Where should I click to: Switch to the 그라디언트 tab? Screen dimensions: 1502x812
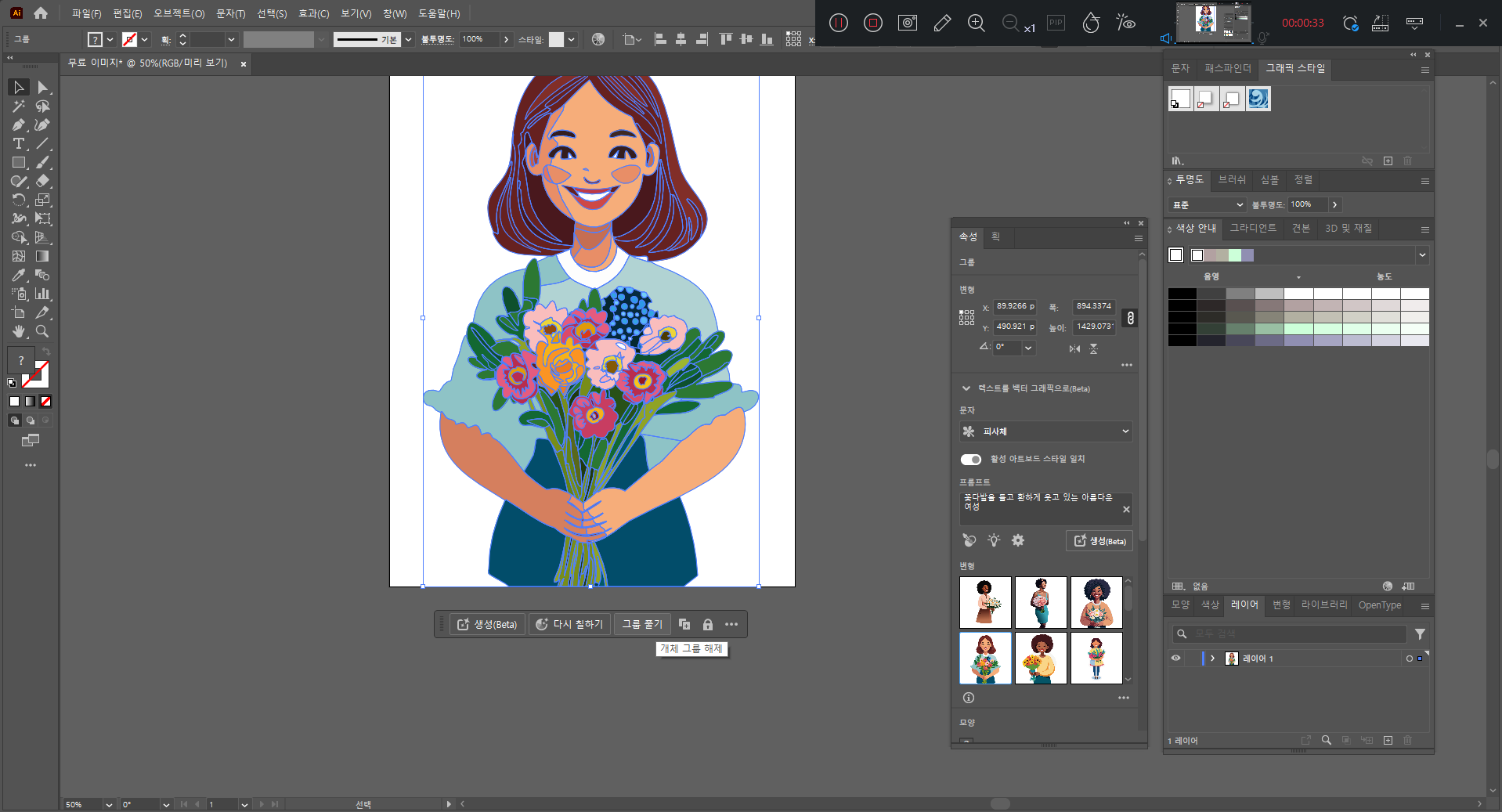tap(1253, 229)
